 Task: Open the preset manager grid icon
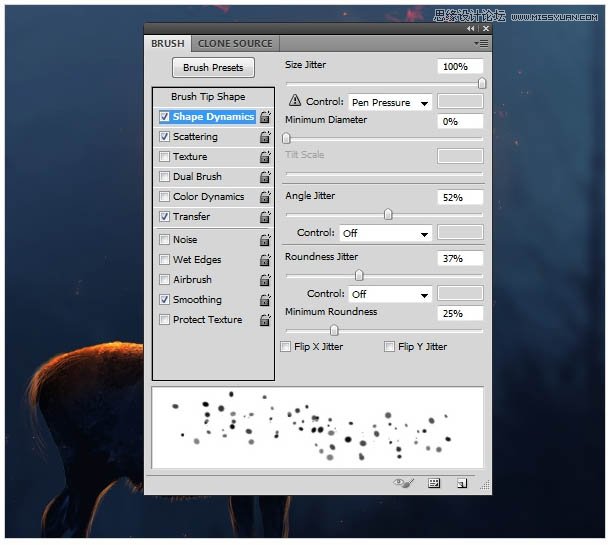(434, 482)
